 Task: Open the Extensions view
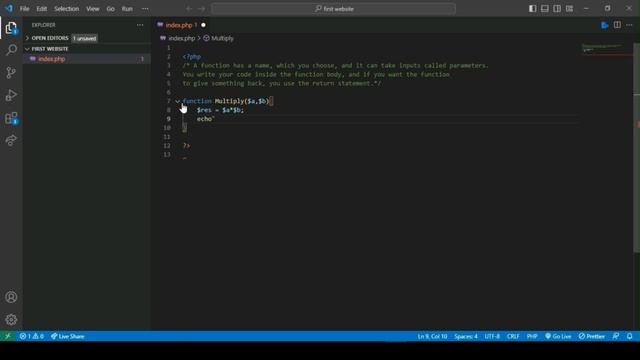coord(11,118)
